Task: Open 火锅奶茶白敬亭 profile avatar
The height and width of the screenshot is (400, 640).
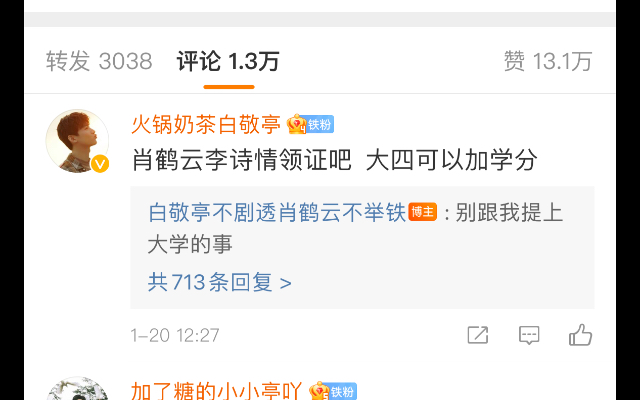Action: [x=77, y=141]
